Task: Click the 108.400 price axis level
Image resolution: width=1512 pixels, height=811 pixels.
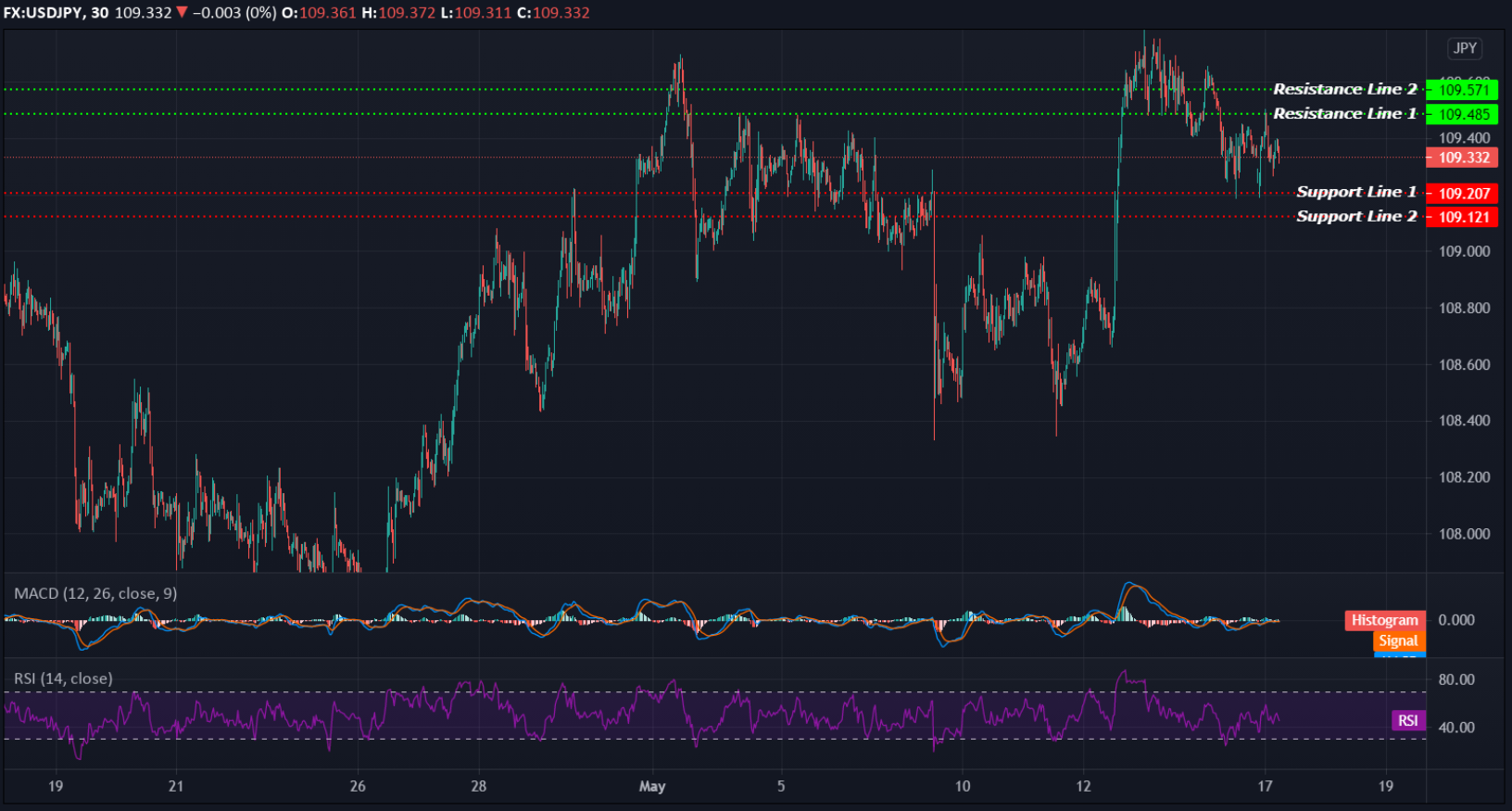Action: click(1464, 420)
